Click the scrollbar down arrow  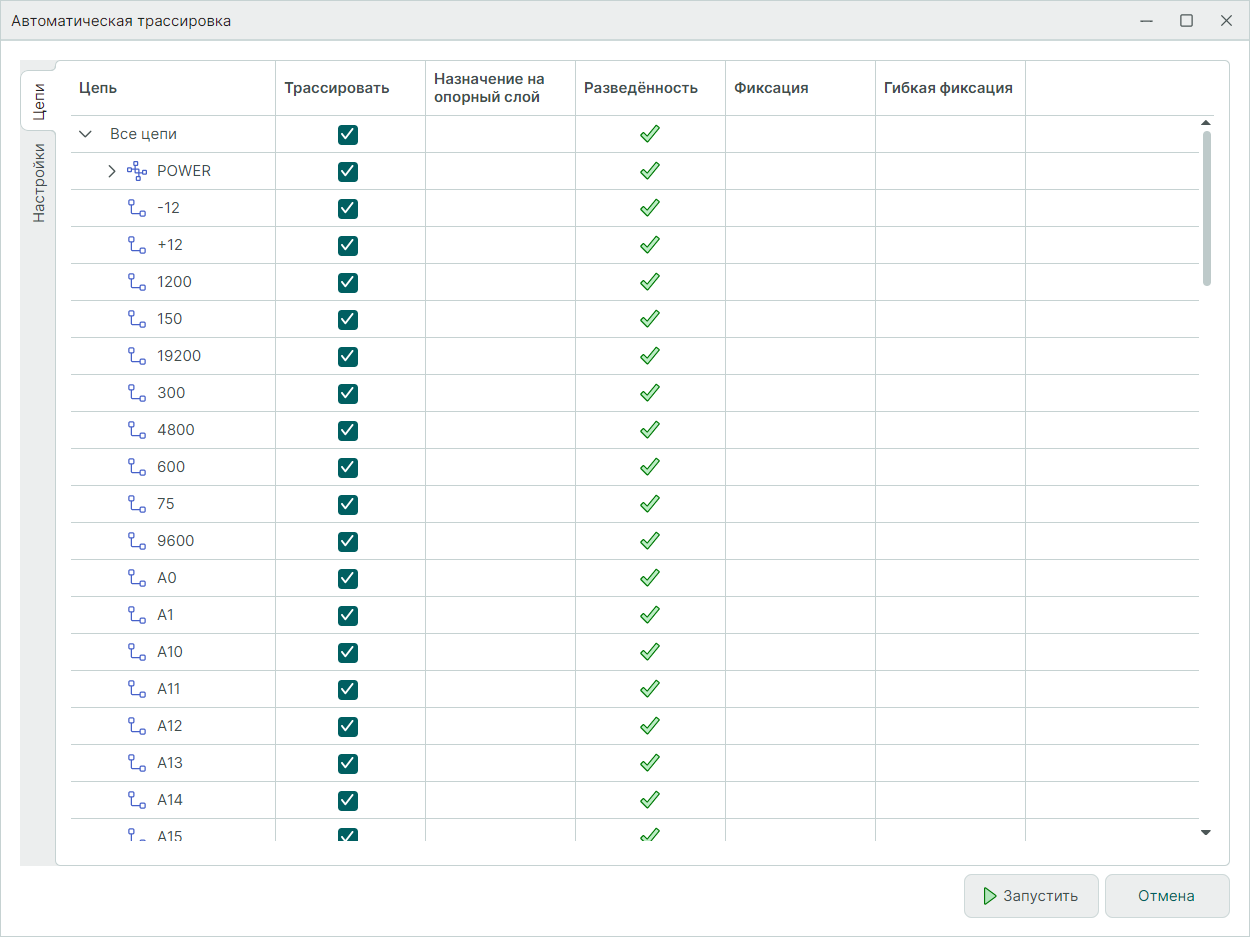1205,832
